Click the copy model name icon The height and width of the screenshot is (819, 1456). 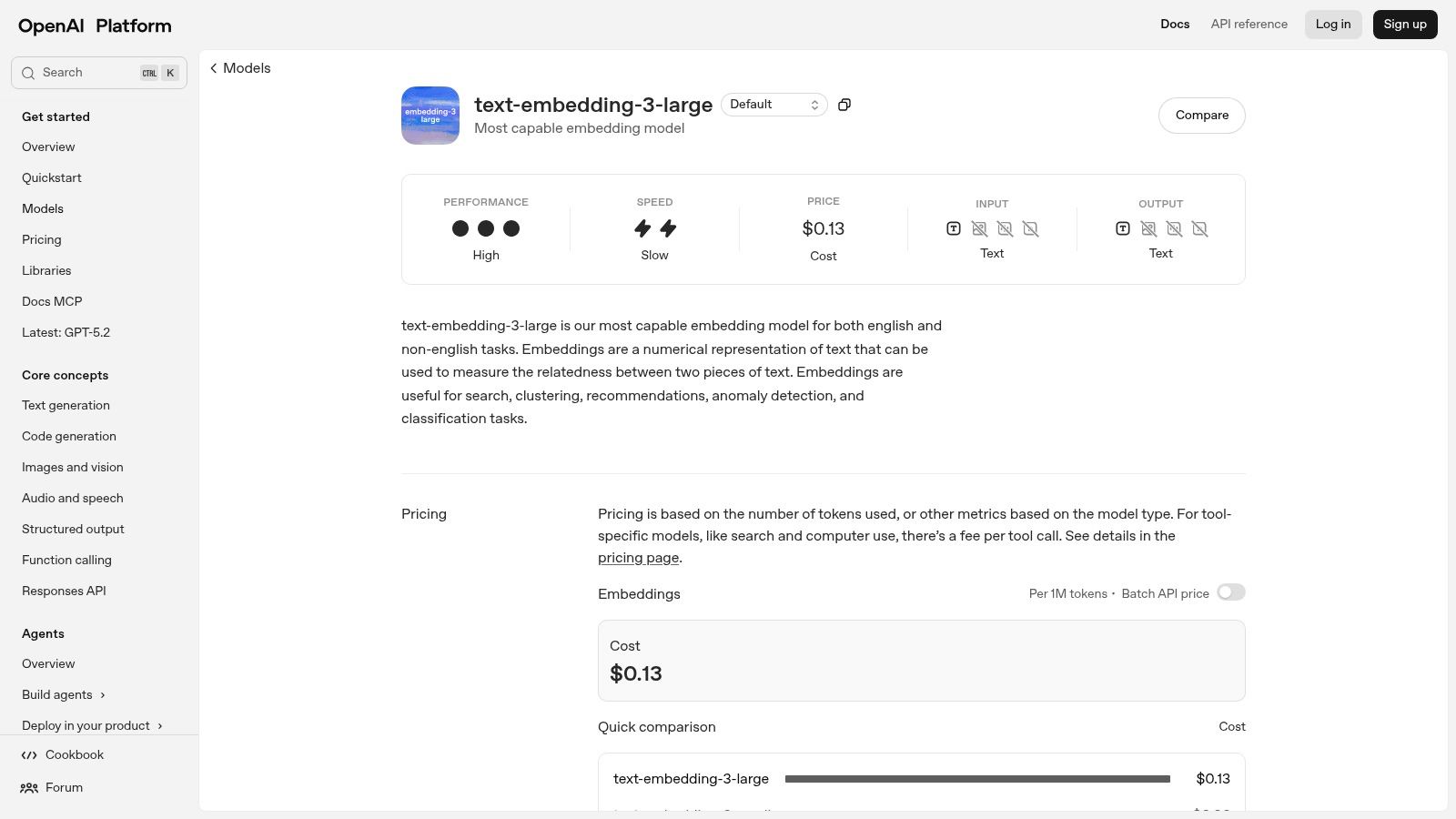coord(844,105)
